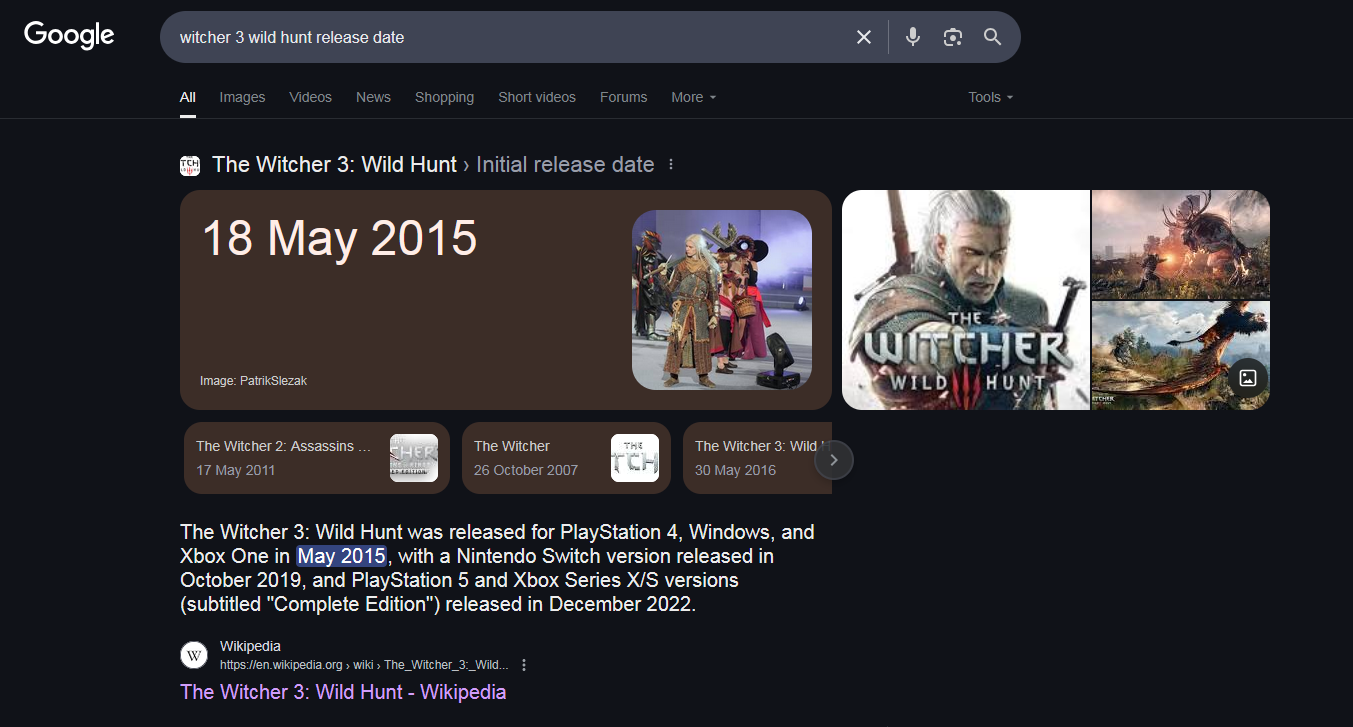This screenshot has width=1353, height=727.
Task: Click the magnifying glass search icon
Action: click(992, 37)
